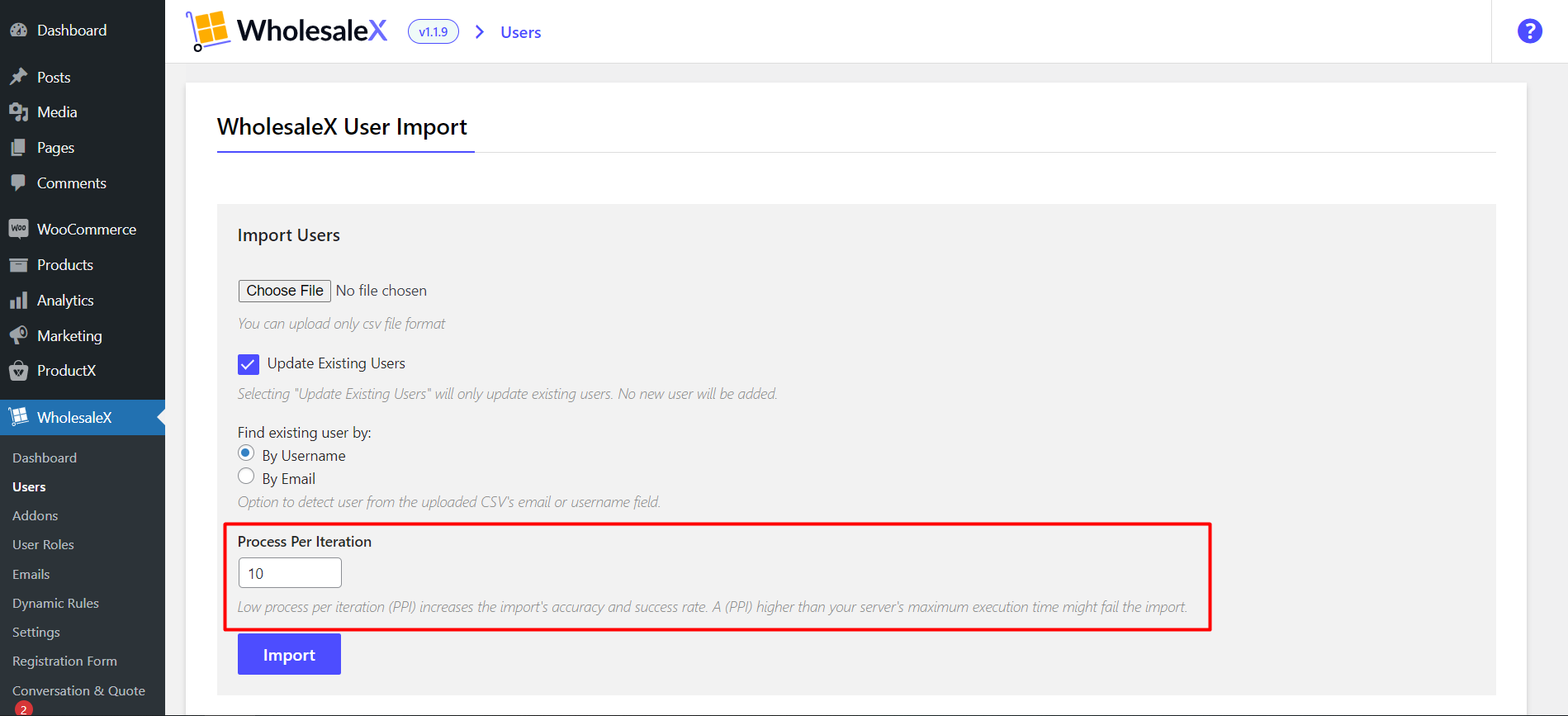Open the Dynamic Rules submenu
Image resolution: width=1568 pixels, height=716 pixels.
55,603
